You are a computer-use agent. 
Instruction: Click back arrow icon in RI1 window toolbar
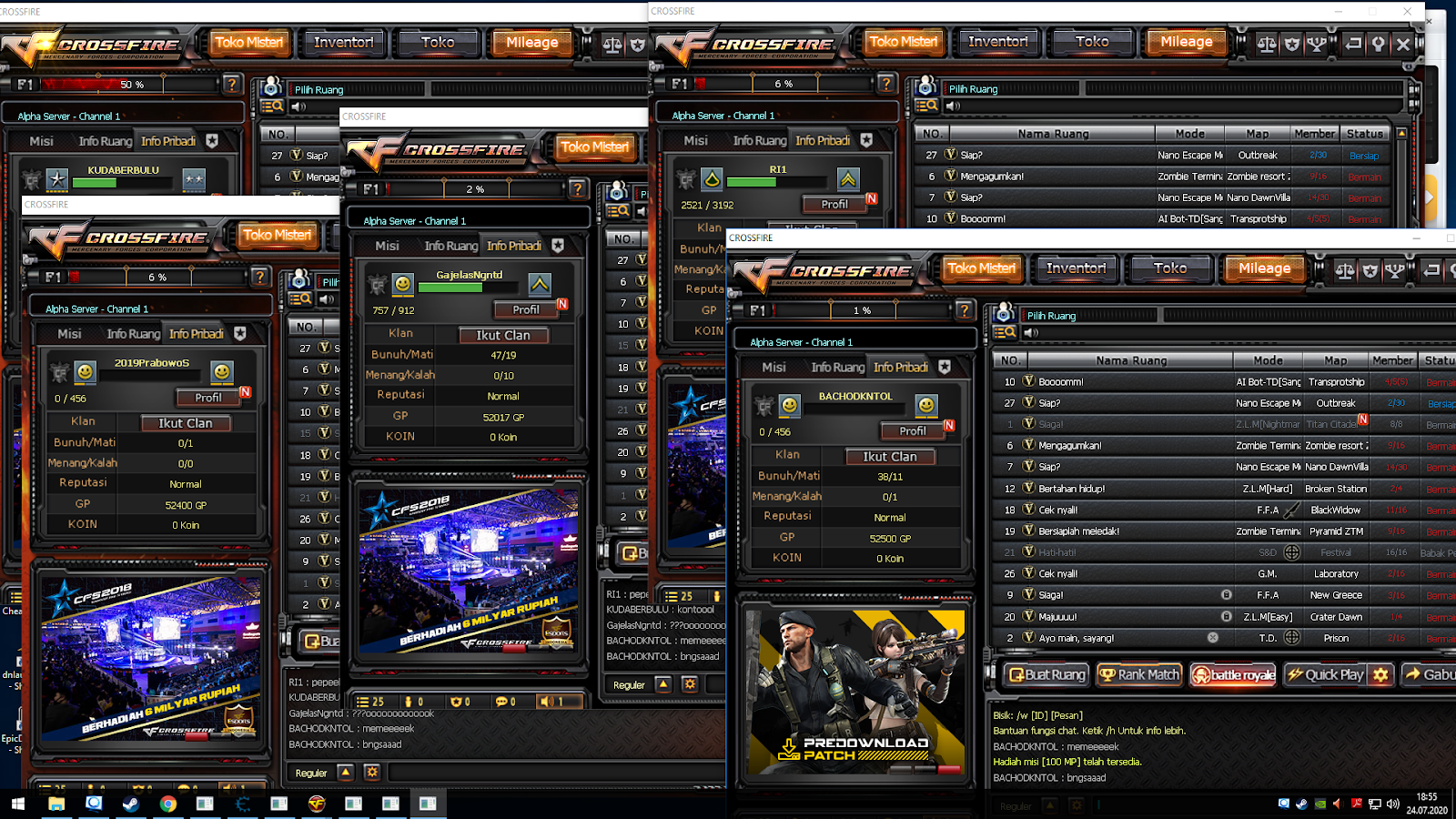1354,44
